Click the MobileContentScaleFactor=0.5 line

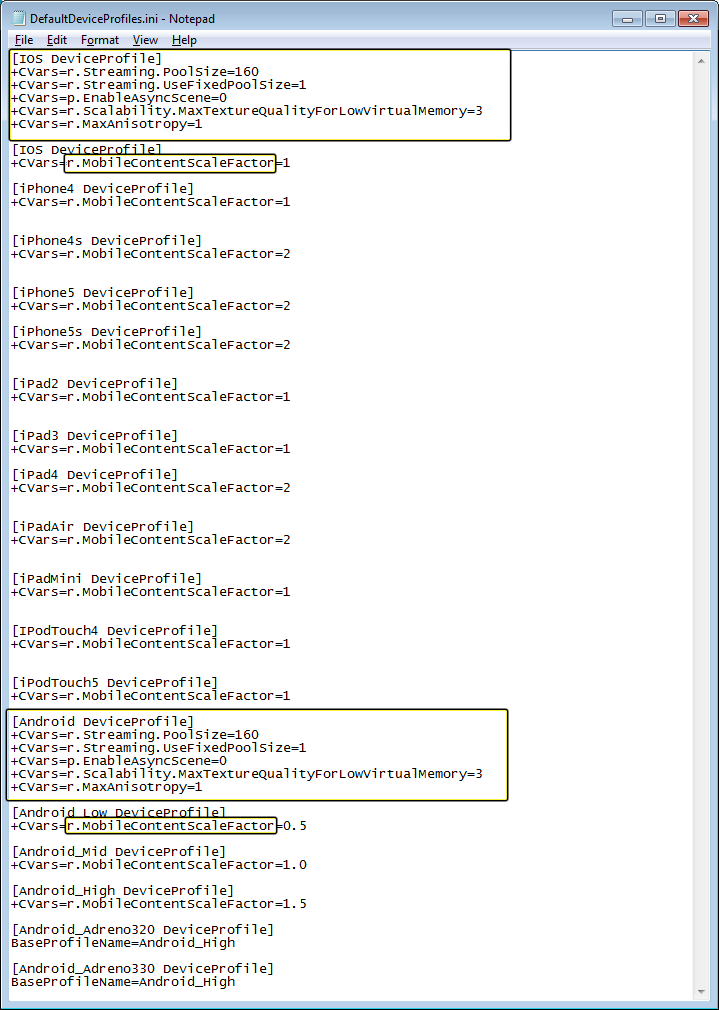(158, 826)
